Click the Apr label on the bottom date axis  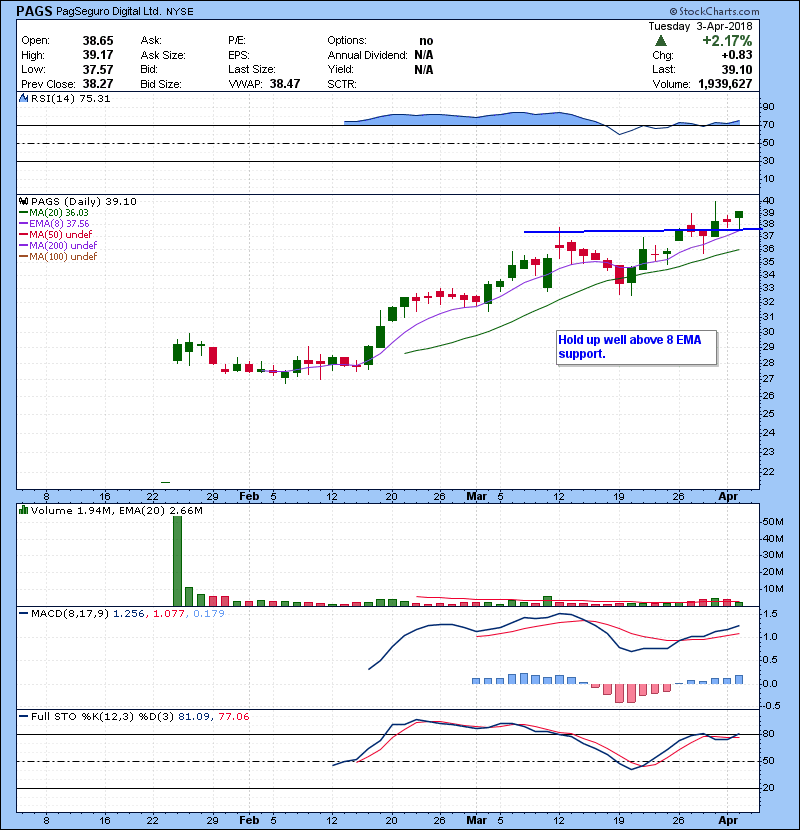pyautogui.click(x=728, y=820)
